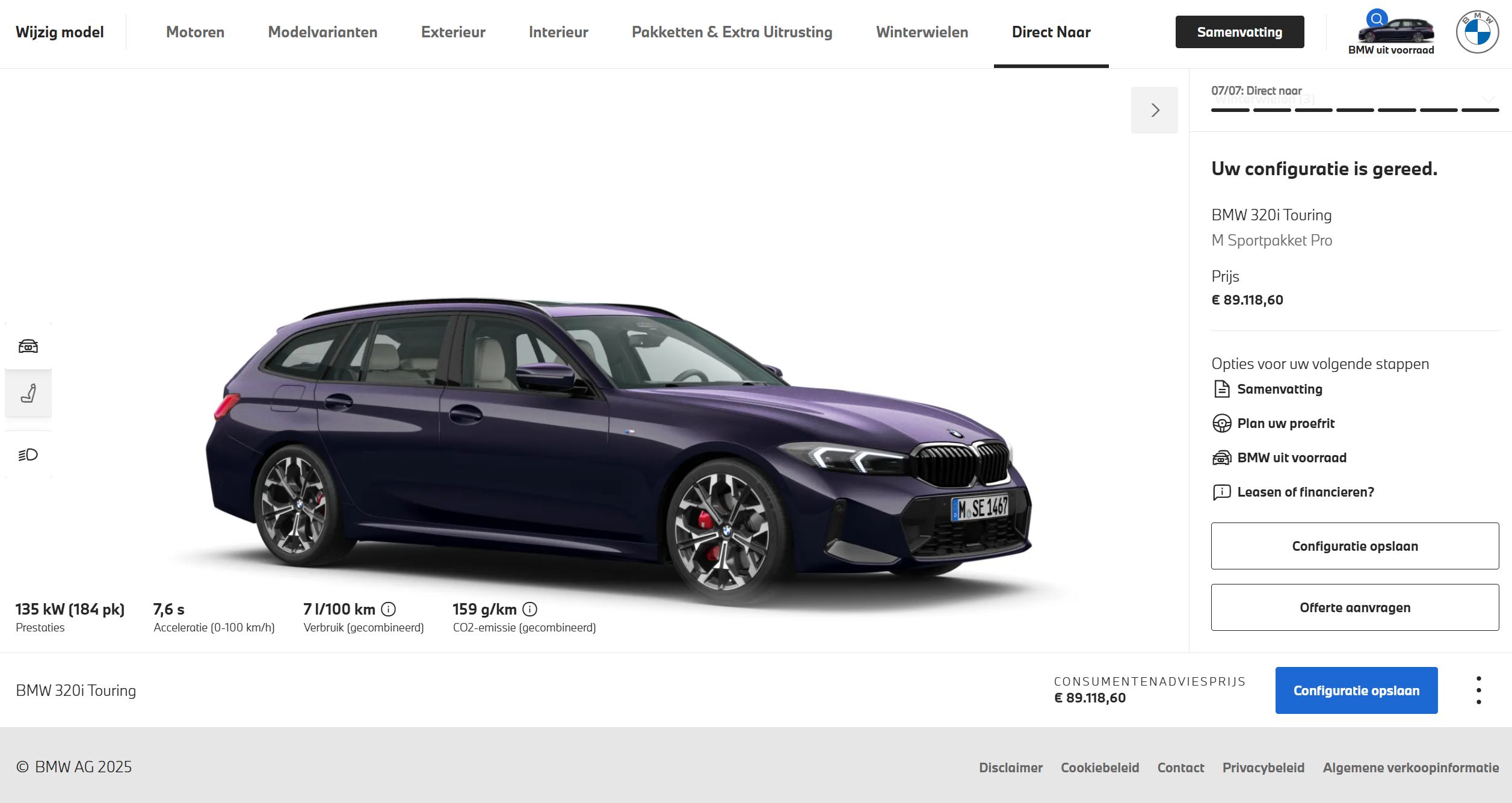Viewport: 1512px width, 803px height.
Task: Go to the Winterwielen tab
Action: 922,32
